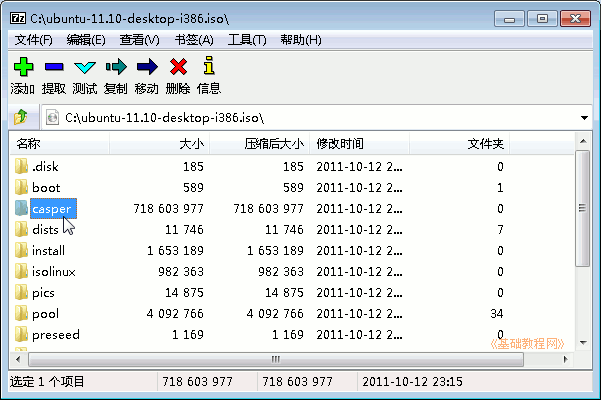Open the 查看(V) menu
This screenshot has height=400, width=601.
[140, 40]
